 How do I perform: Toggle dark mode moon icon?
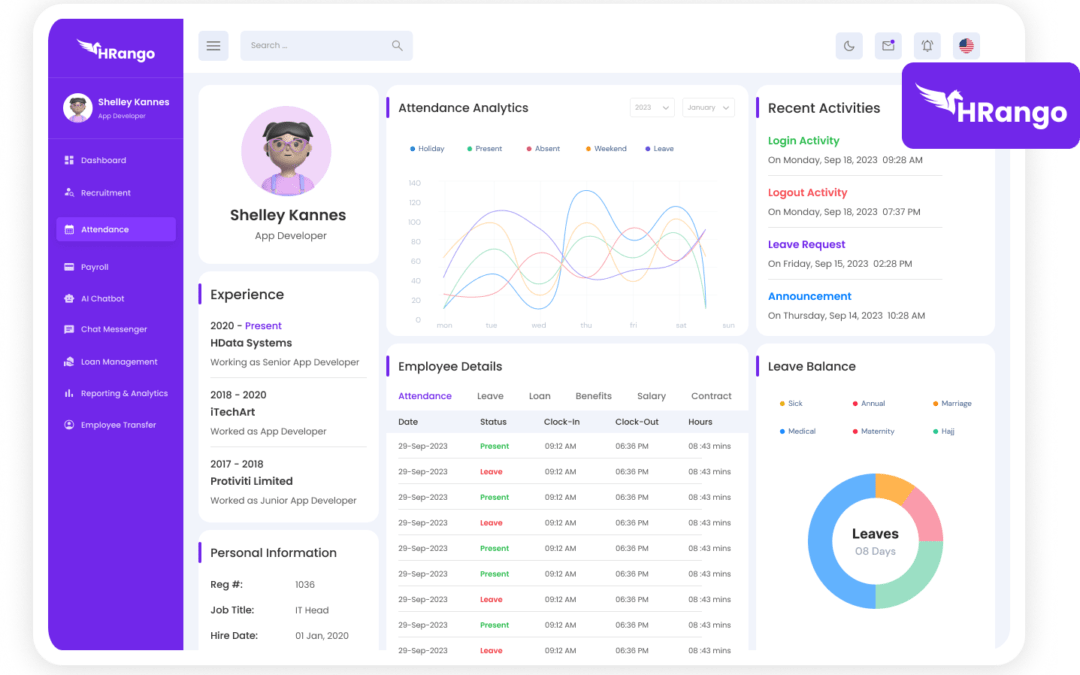849,45
